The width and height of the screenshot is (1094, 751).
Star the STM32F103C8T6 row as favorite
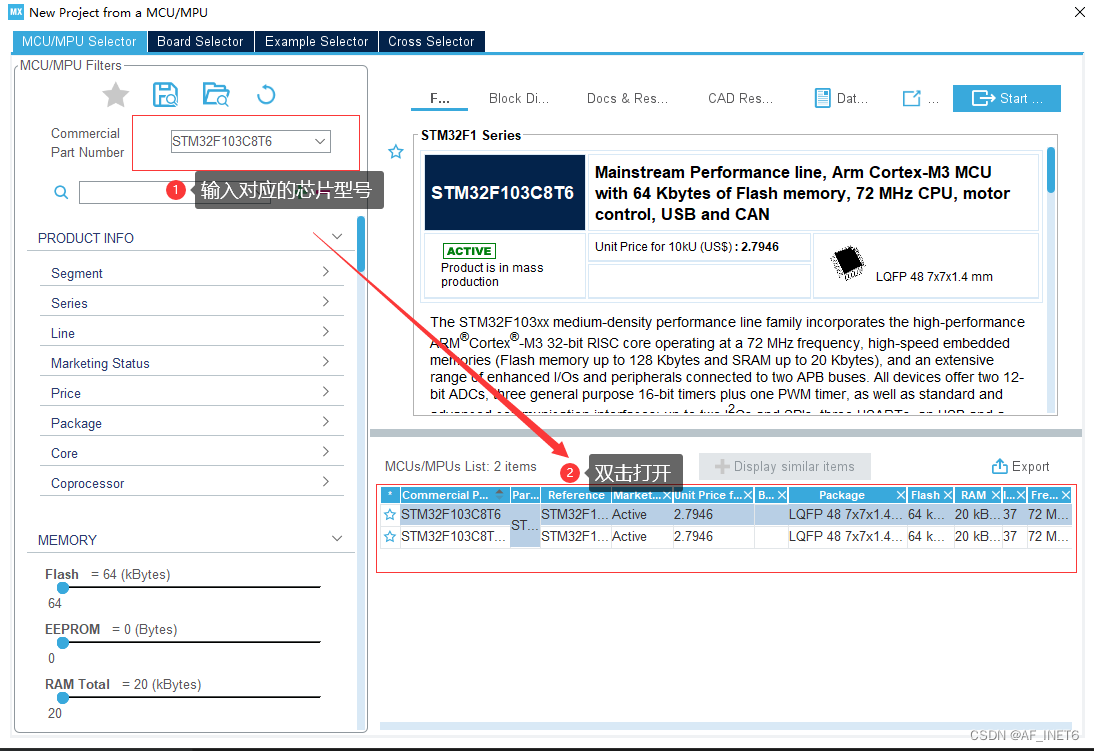click(x=390, y=514)
